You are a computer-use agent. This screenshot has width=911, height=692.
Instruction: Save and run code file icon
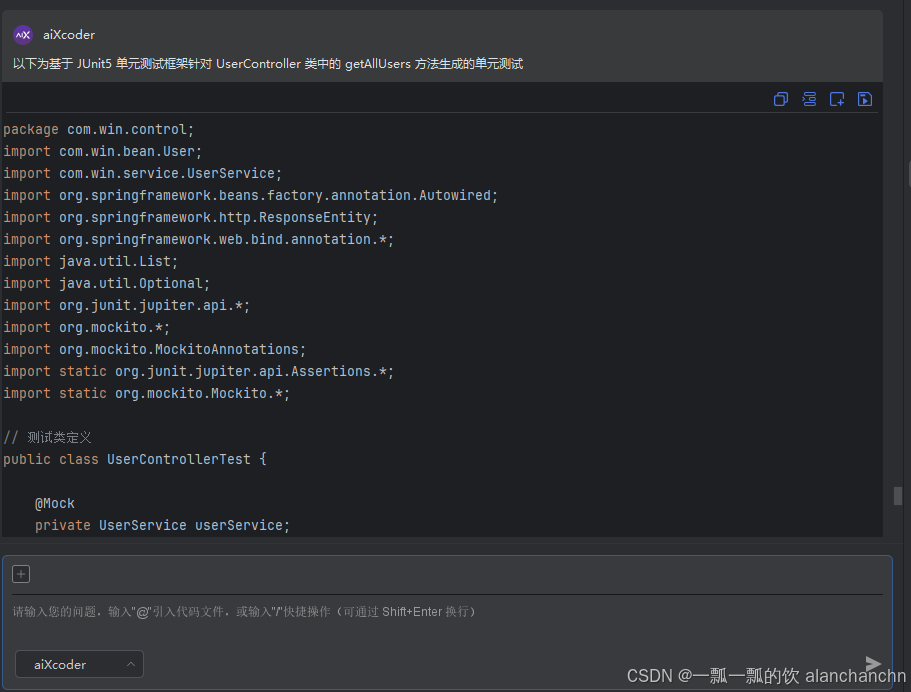click(x=865, y=99)
